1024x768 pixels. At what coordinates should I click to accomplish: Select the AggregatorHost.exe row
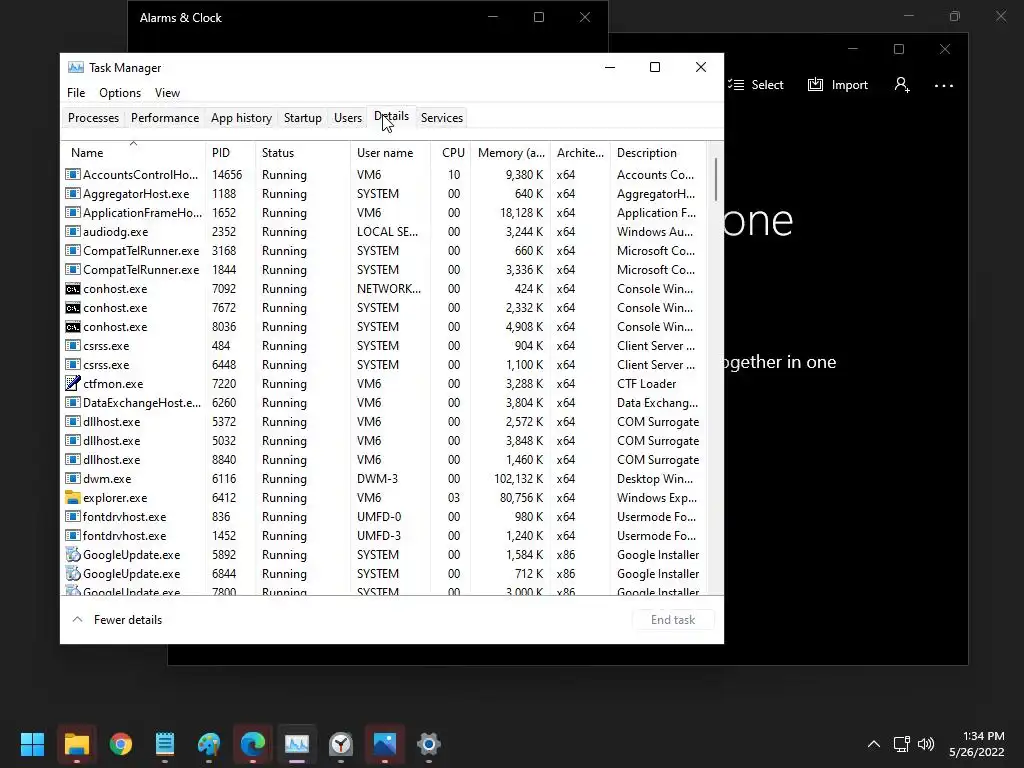[385, 194]
